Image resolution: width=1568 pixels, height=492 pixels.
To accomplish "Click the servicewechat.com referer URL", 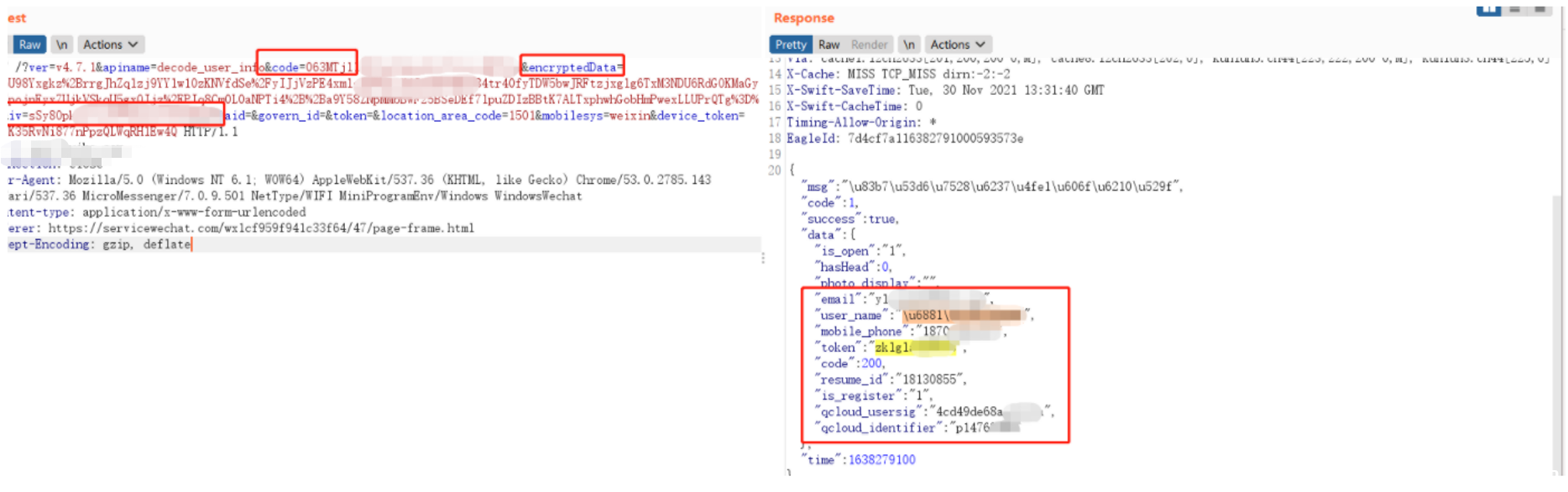I will click(x=260, y=228).
